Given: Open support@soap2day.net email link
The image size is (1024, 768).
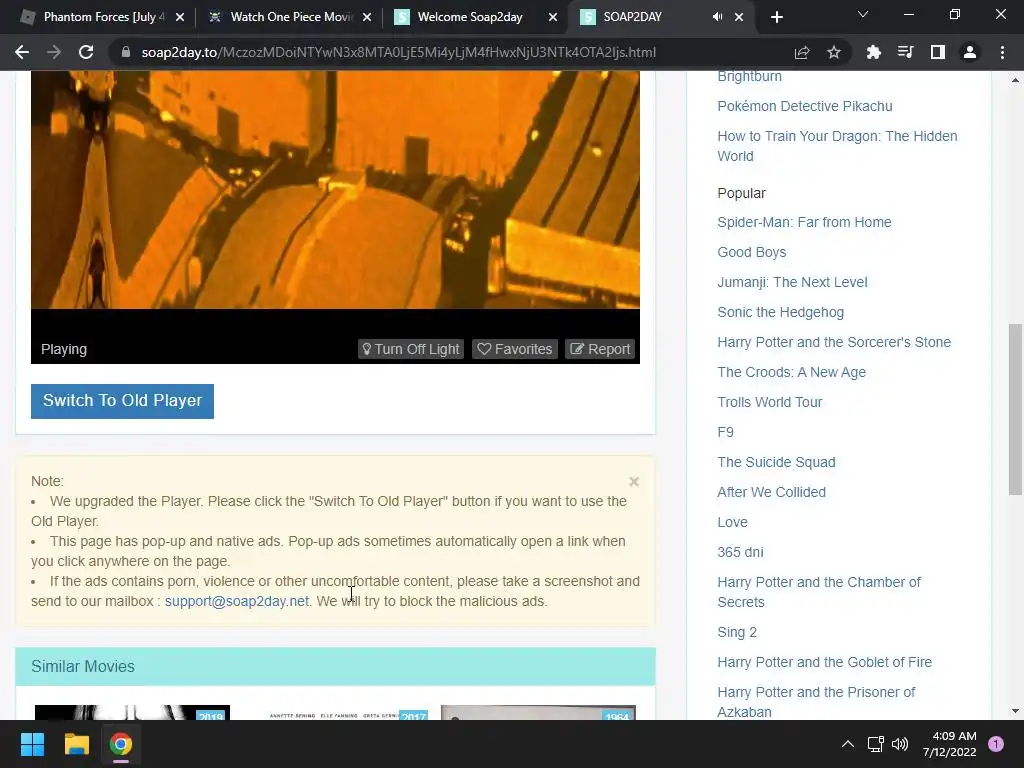Looking at the screenshot, I should coord(236,601).
